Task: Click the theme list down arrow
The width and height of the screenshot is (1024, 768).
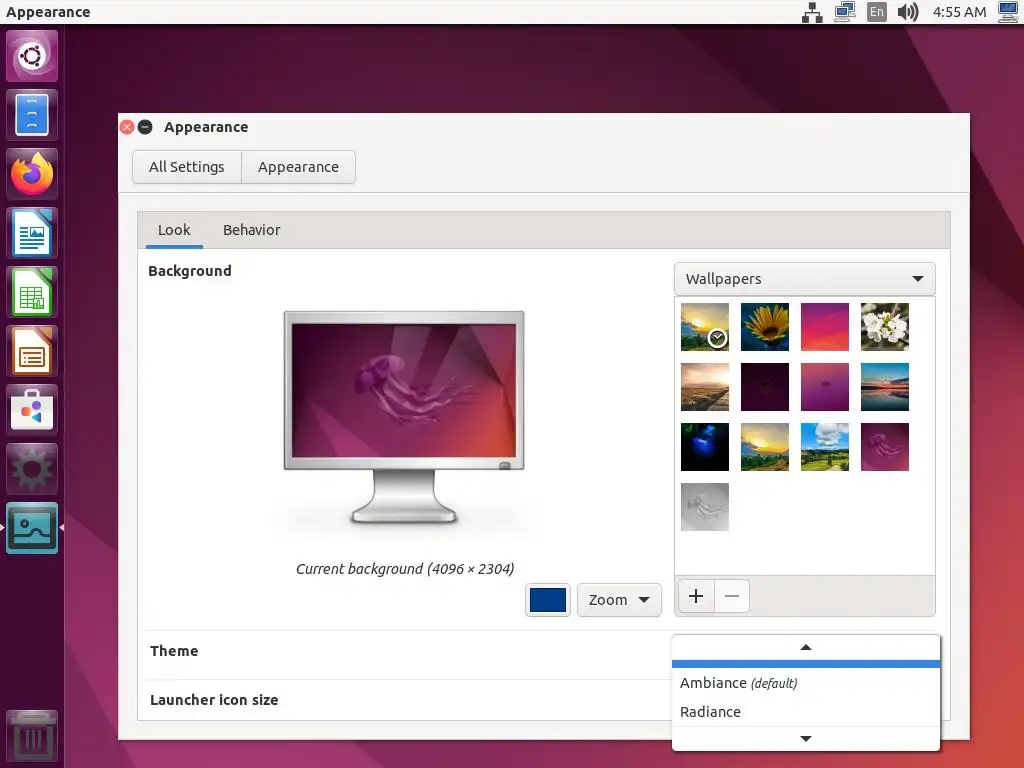Action: click(806, 739)
